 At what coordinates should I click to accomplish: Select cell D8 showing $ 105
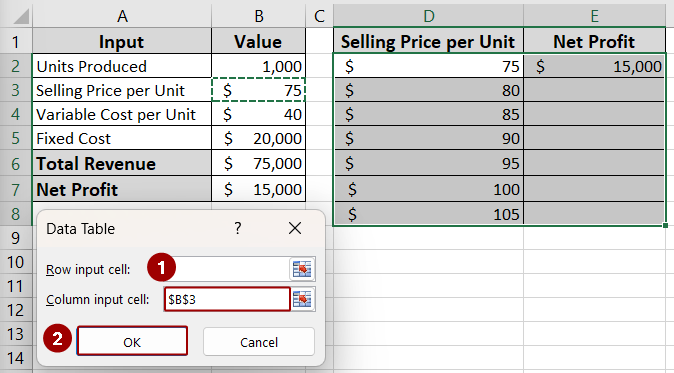[429, 214]
